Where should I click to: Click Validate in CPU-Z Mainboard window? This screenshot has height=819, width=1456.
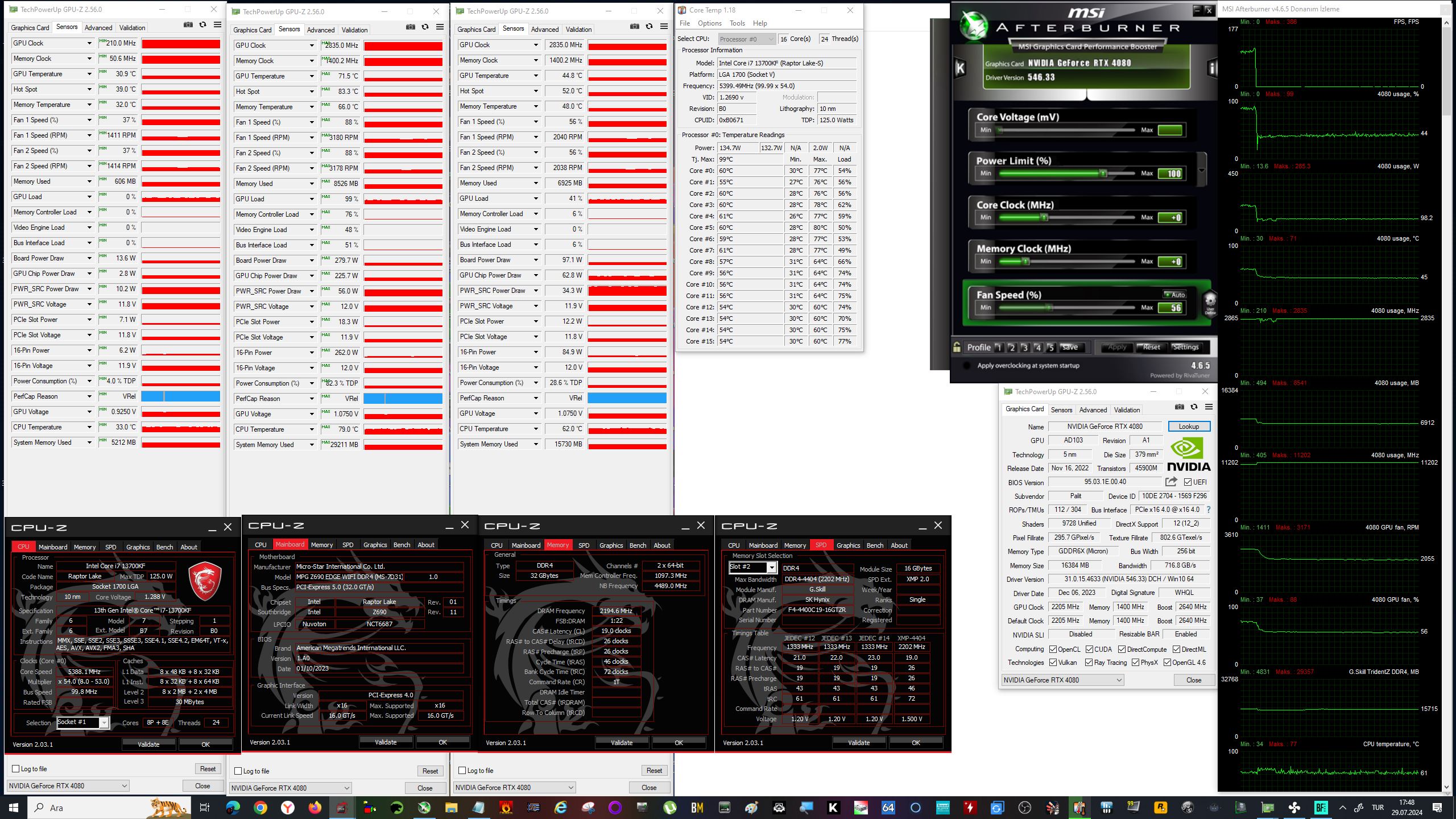tap(386, 742)
